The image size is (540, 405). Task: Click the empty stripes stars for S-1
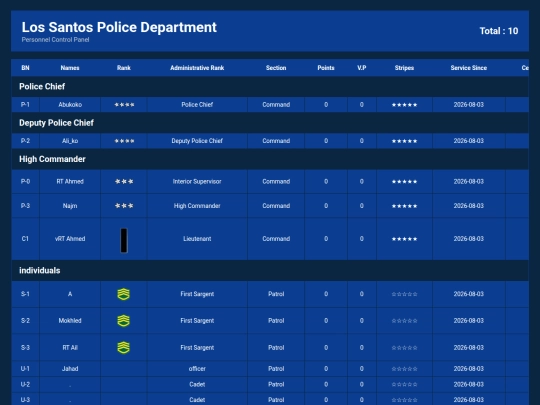[x=404, y=294]
